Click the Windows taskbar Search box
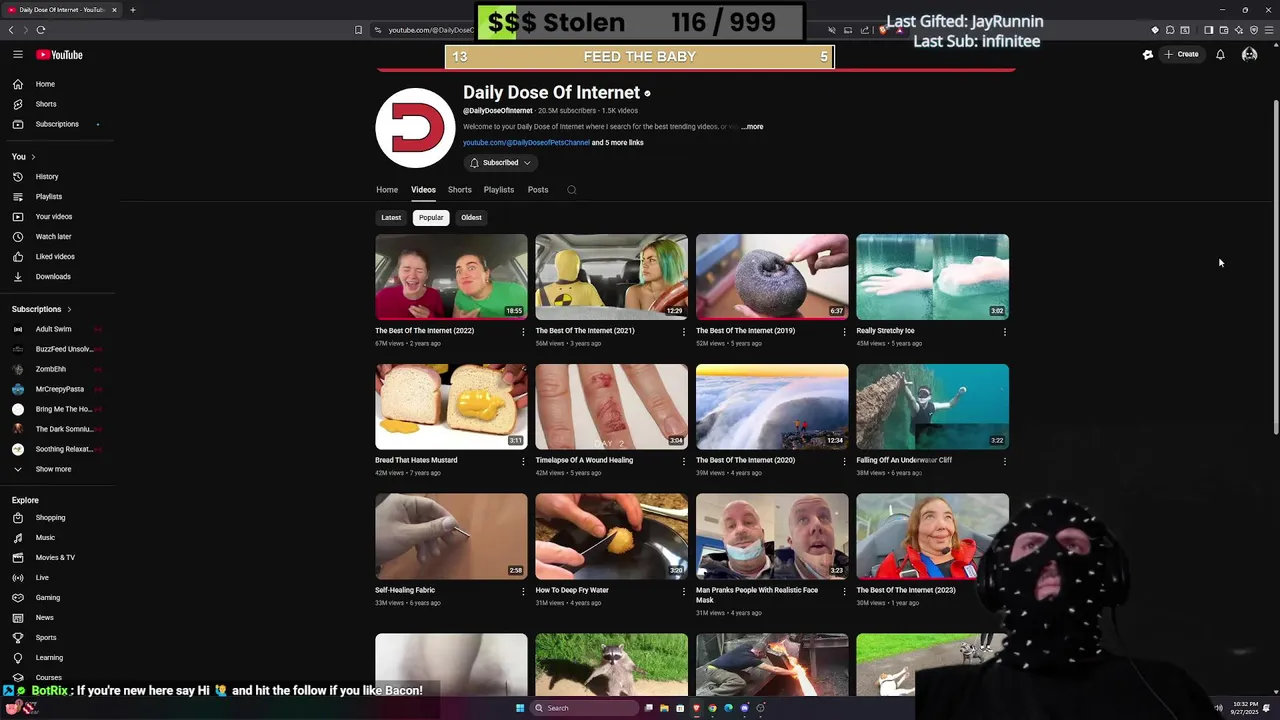Screen dimensions: 1280x720 point(584,708)
